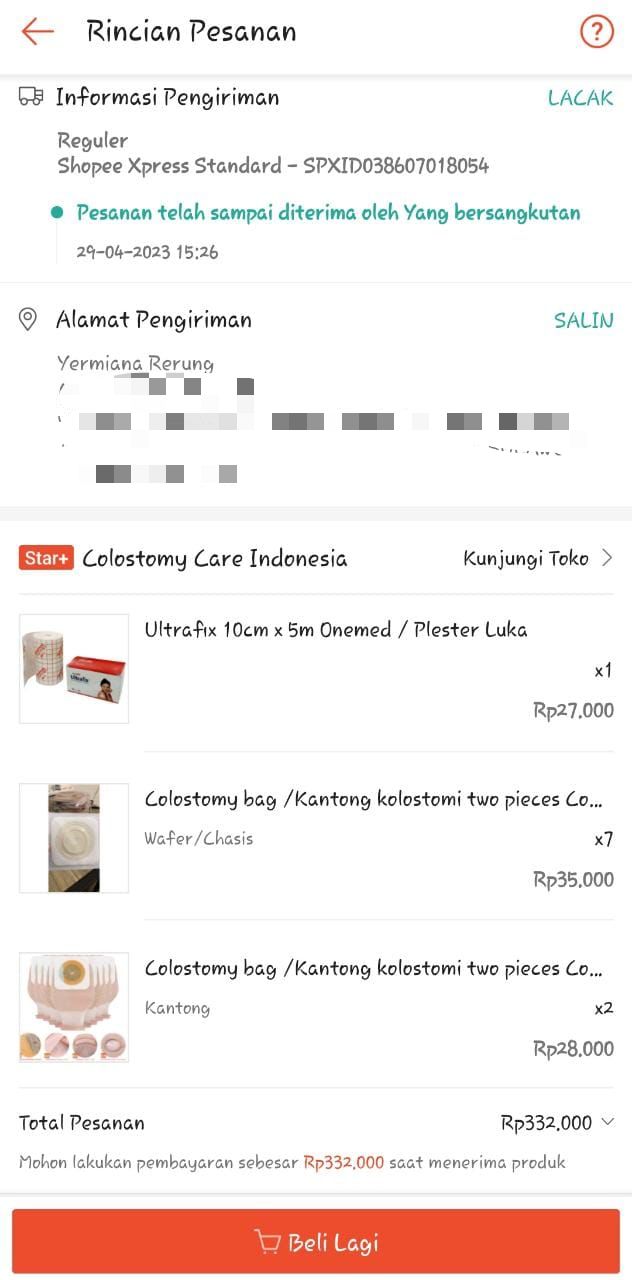Image resolution: width=632 pixels, height=1280 pixels.
Task: Open the Ultrafix plaster product thumbnail
Action: tap(74, 669)
